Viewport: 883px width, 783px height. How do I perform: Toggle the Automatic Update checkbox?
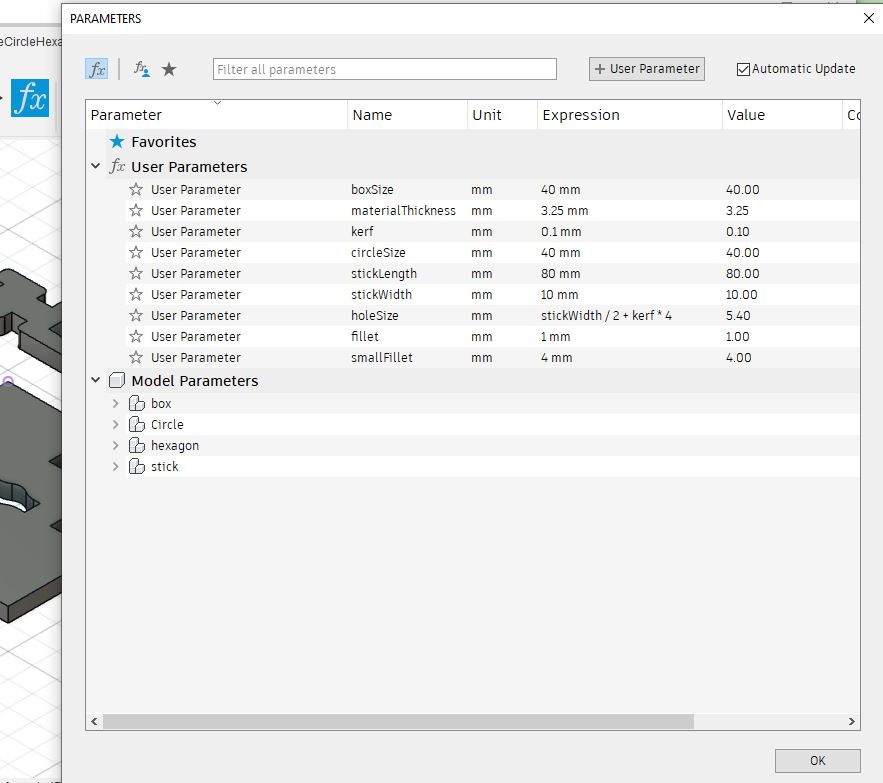(743, 69)
